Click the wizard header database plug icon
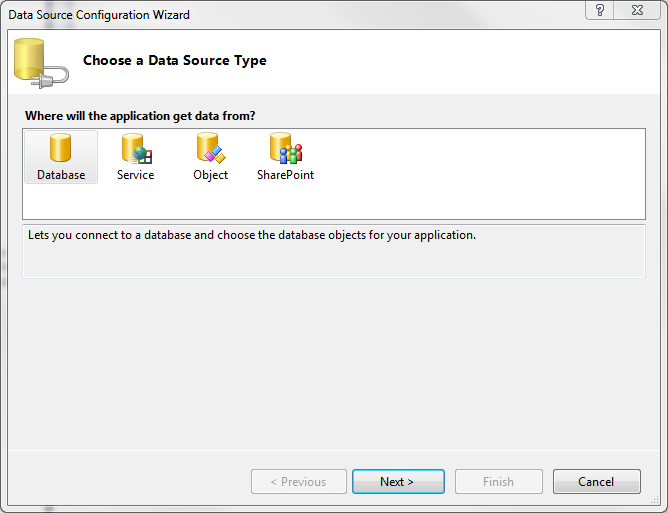 point(40,62)
